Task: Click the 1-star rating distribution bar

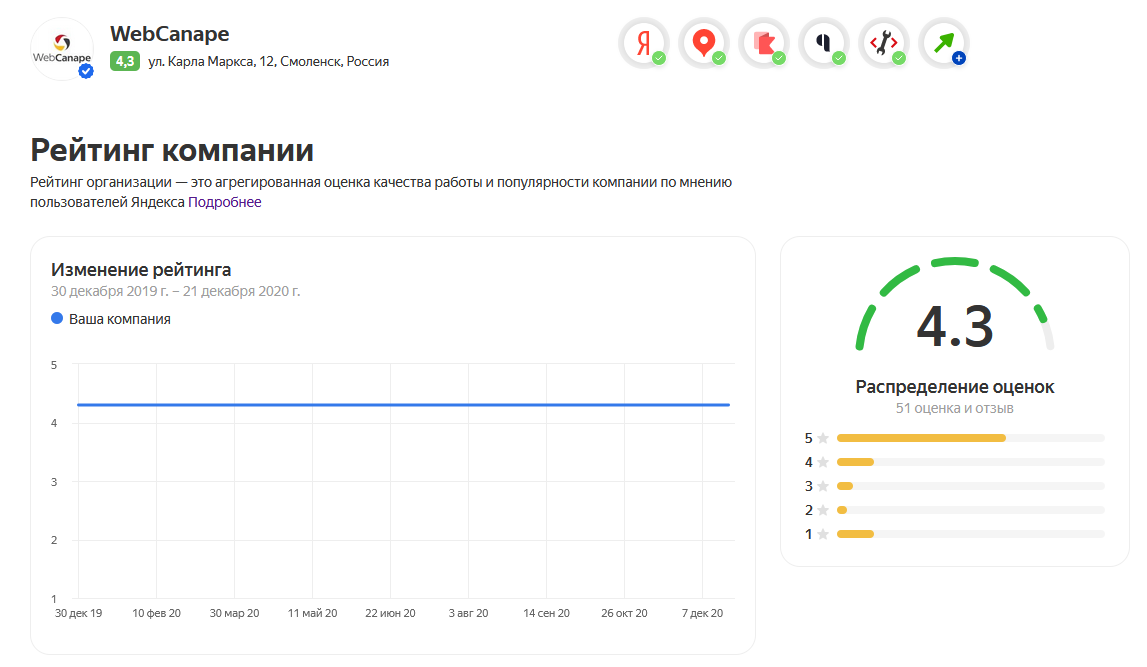Action: tap(970, 534)
